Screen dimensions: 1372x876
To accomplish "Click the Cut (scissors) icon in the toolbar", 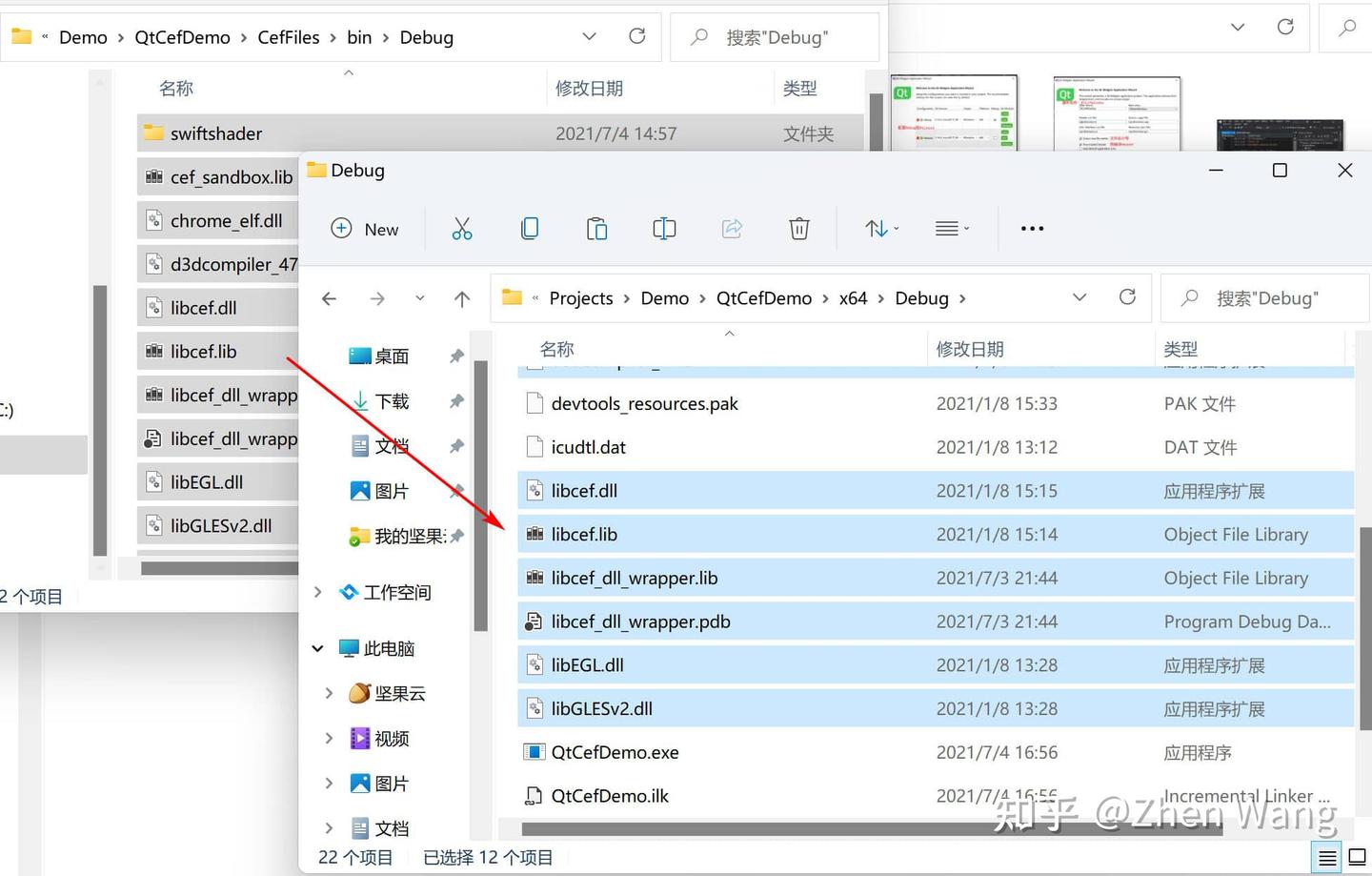I will (x=462, y=228).
